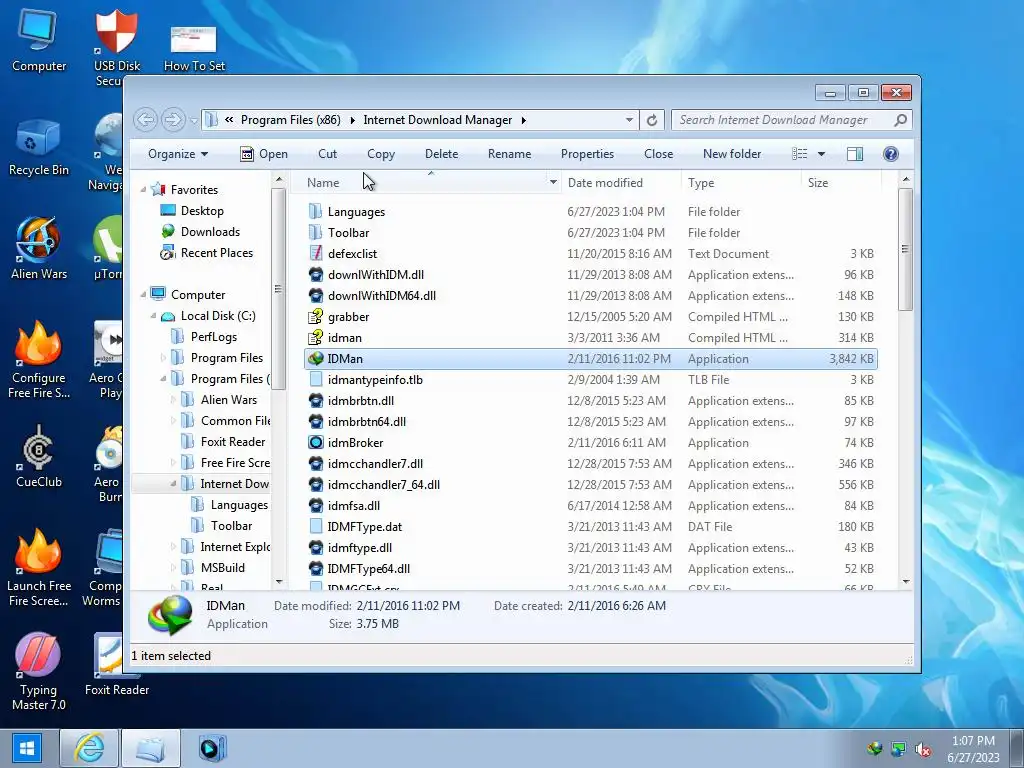
Task: Select Recent Places in Favorites
Action: pyautogui.click(x=216, y=253)
